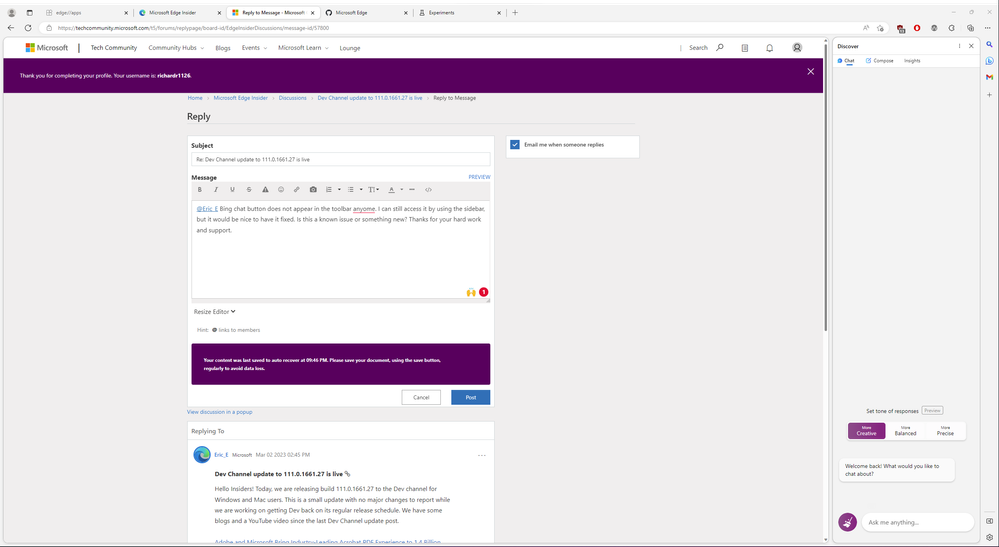The height and width of the screenshot is (547, 999).
Task: Apply strikethrough formatting in editor toolbar
Action: tap(248, 190)
